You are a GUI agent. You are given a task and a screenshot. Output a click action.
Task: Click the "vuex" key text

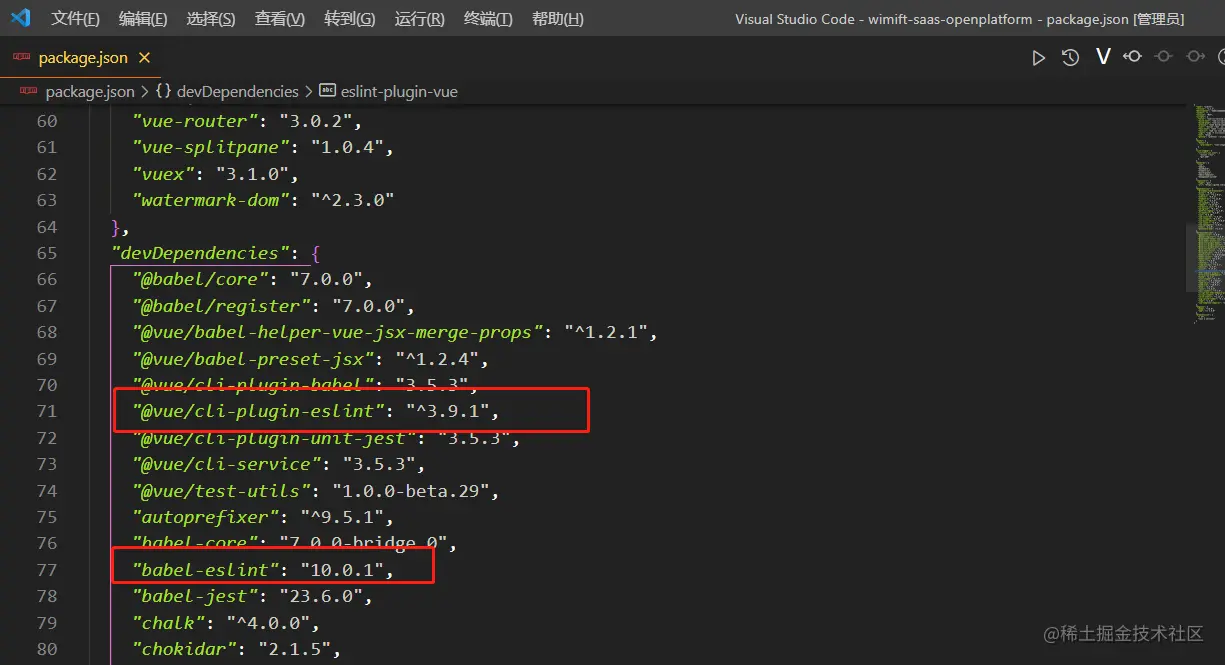[164, 174]
